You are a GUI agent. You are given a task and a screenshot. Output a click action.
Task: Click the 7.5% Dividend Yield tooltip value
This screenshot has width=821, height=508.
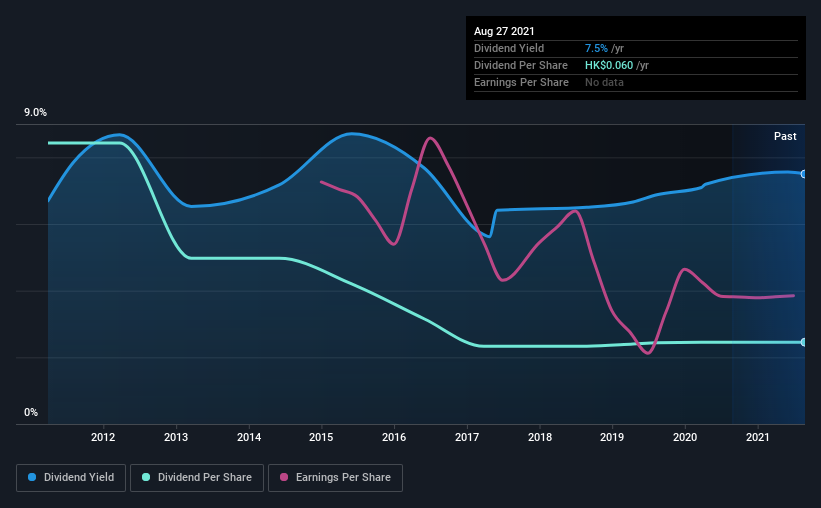(596, 48)
